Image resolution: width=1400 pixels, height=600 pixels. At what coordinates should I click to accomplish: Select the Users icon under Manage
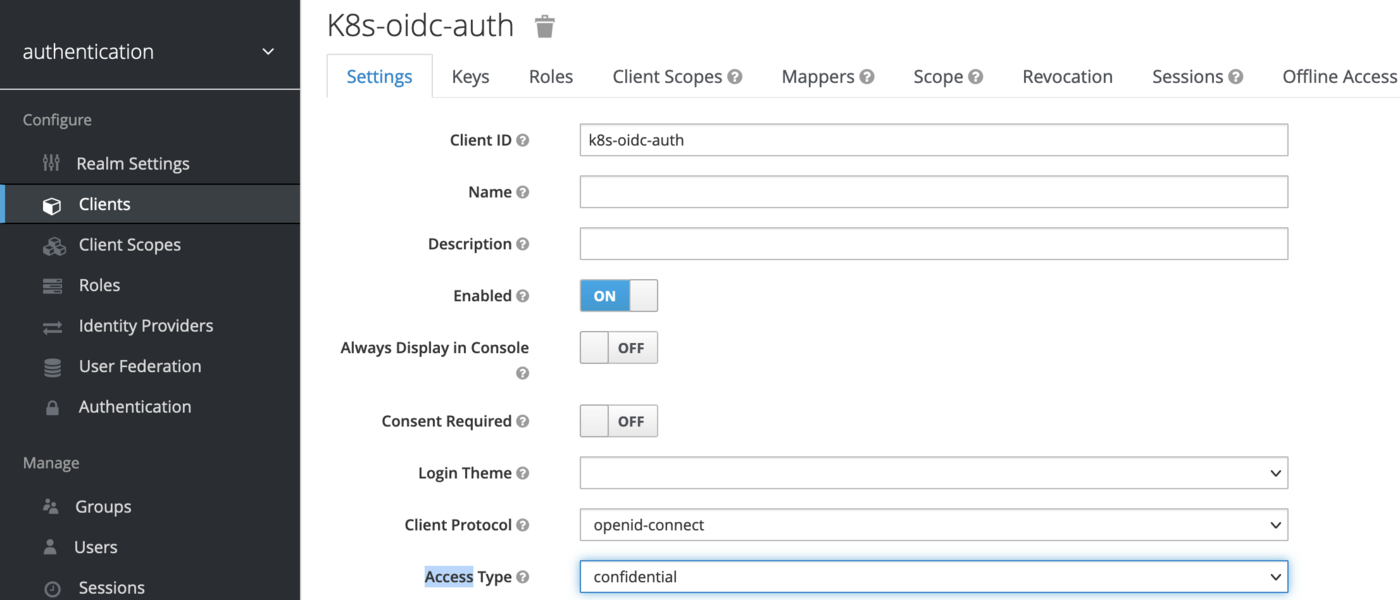pos(51,547)
